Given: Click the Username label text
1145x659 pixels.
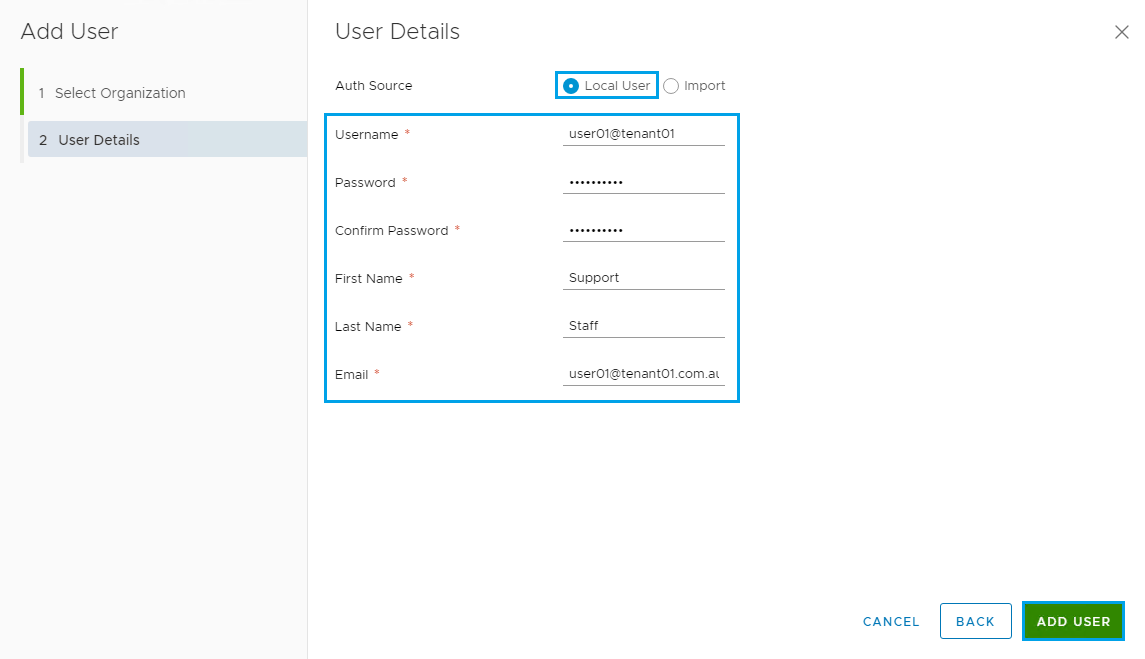Looking at the screenshot, I should tap(366, 134).
